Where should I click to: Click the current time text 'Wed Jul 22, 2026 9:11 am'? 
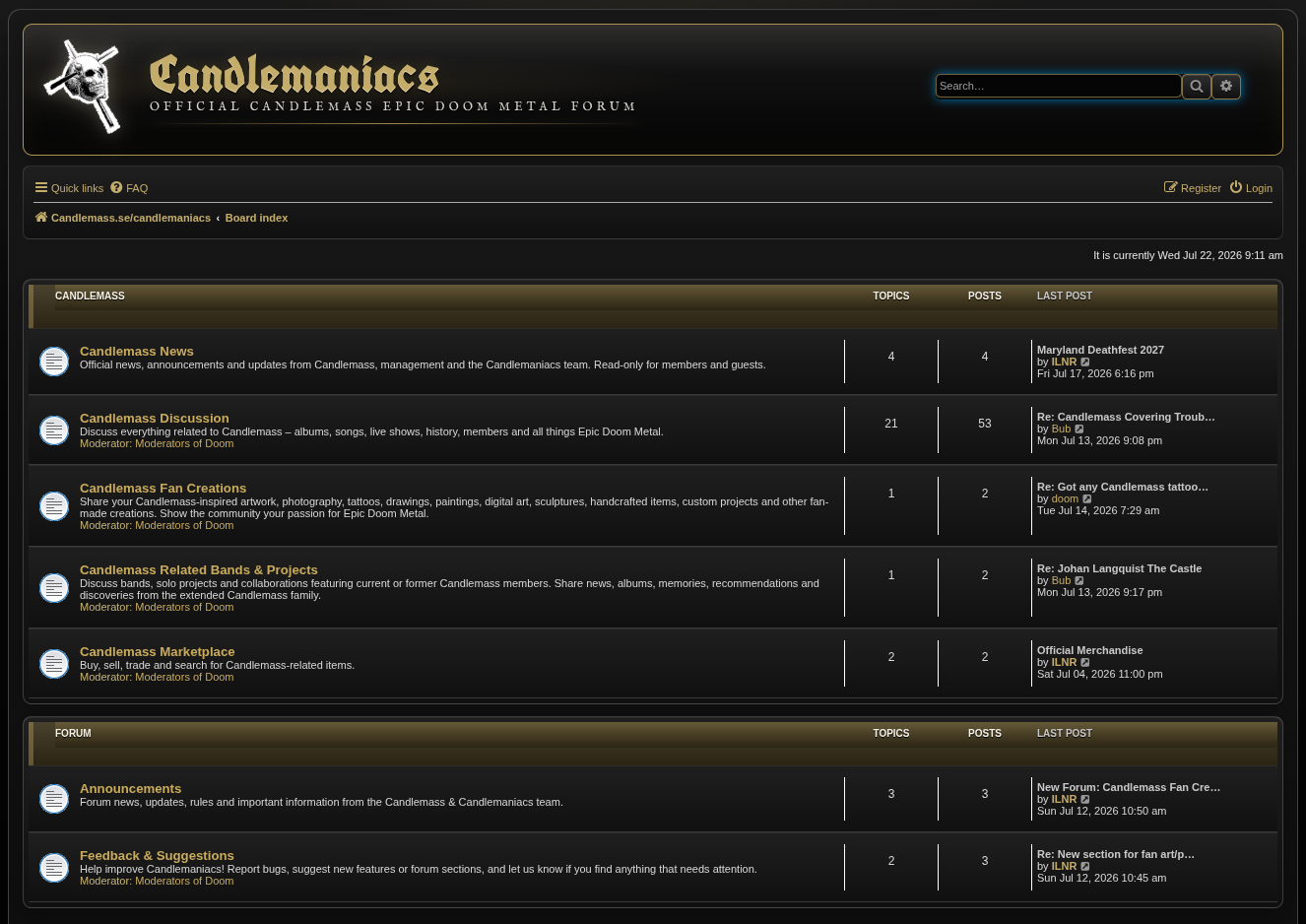tap(1220, 256)
